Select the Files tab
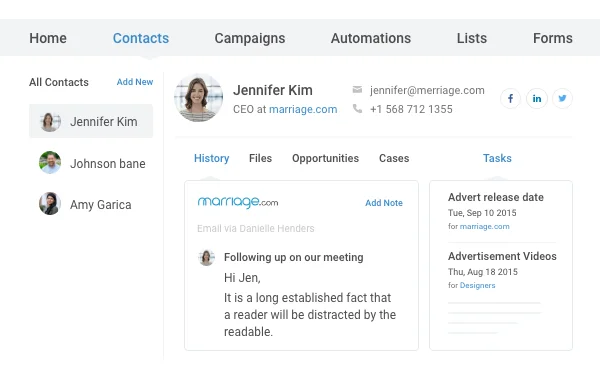 pos(260,158)
